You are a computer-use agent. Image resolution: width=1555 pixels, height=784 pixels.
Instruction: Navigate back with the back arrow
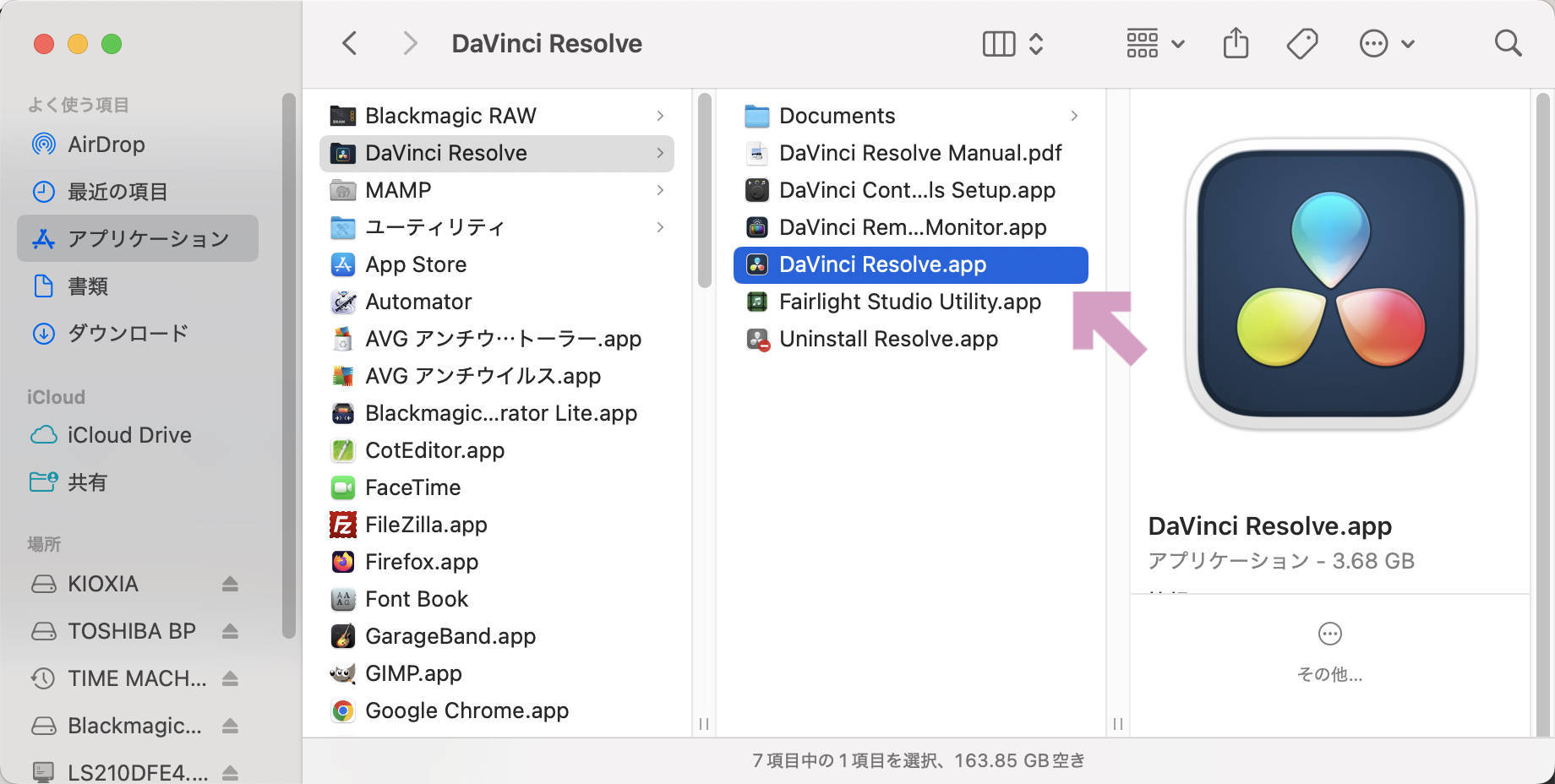tap(349, 42)
